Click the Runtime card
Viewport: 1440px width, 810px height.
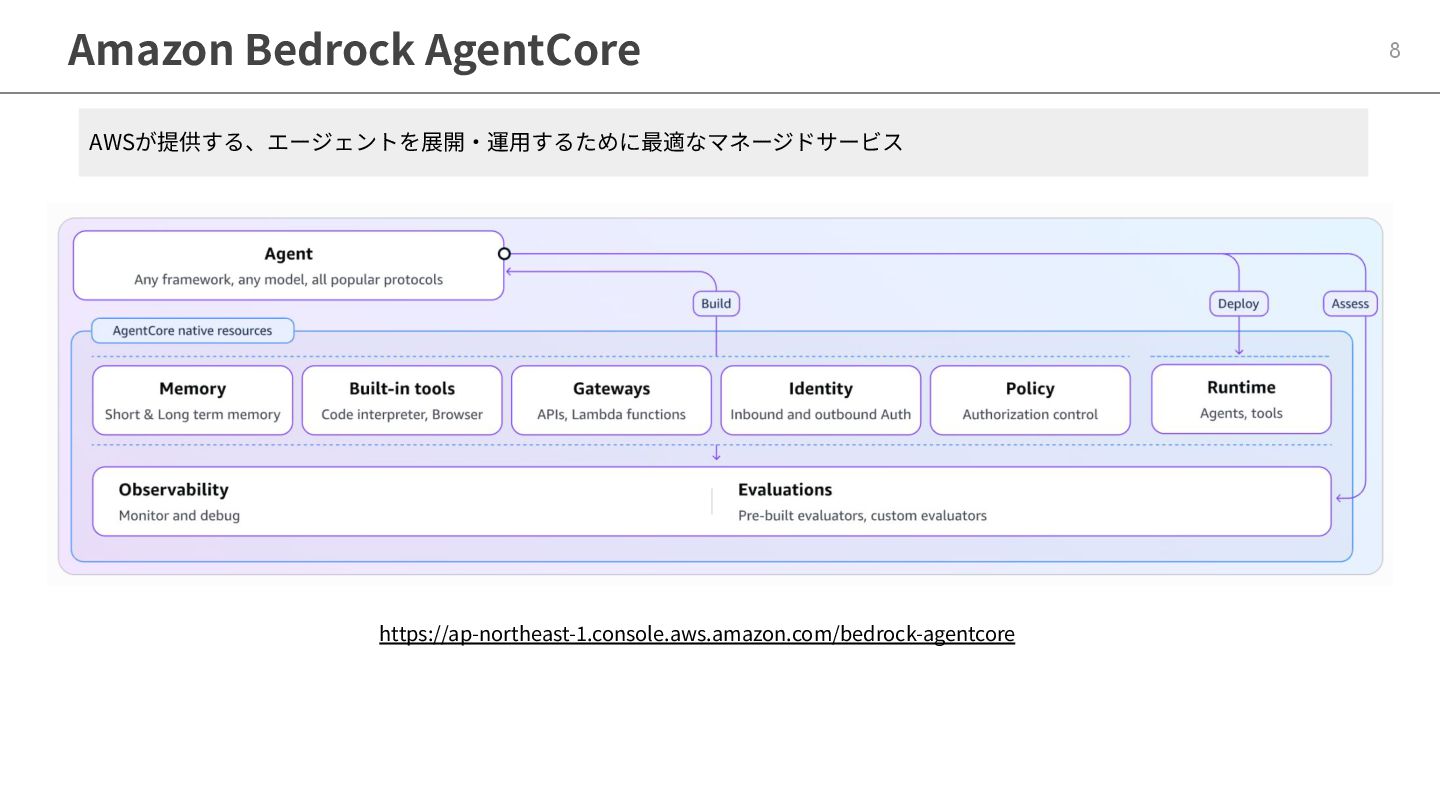coord(1241,399)
